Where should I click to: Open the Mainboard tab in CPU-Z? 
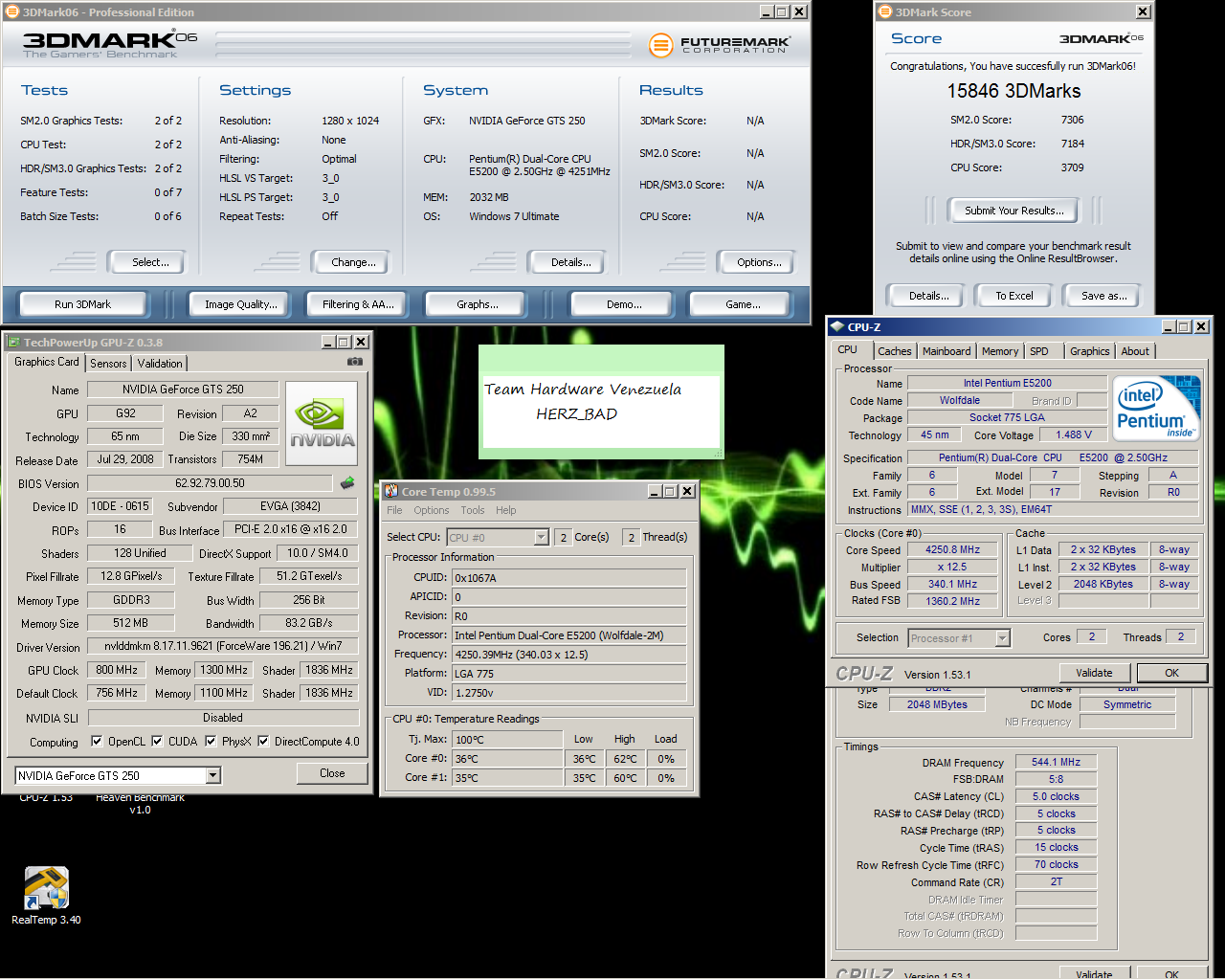(947, 351)
